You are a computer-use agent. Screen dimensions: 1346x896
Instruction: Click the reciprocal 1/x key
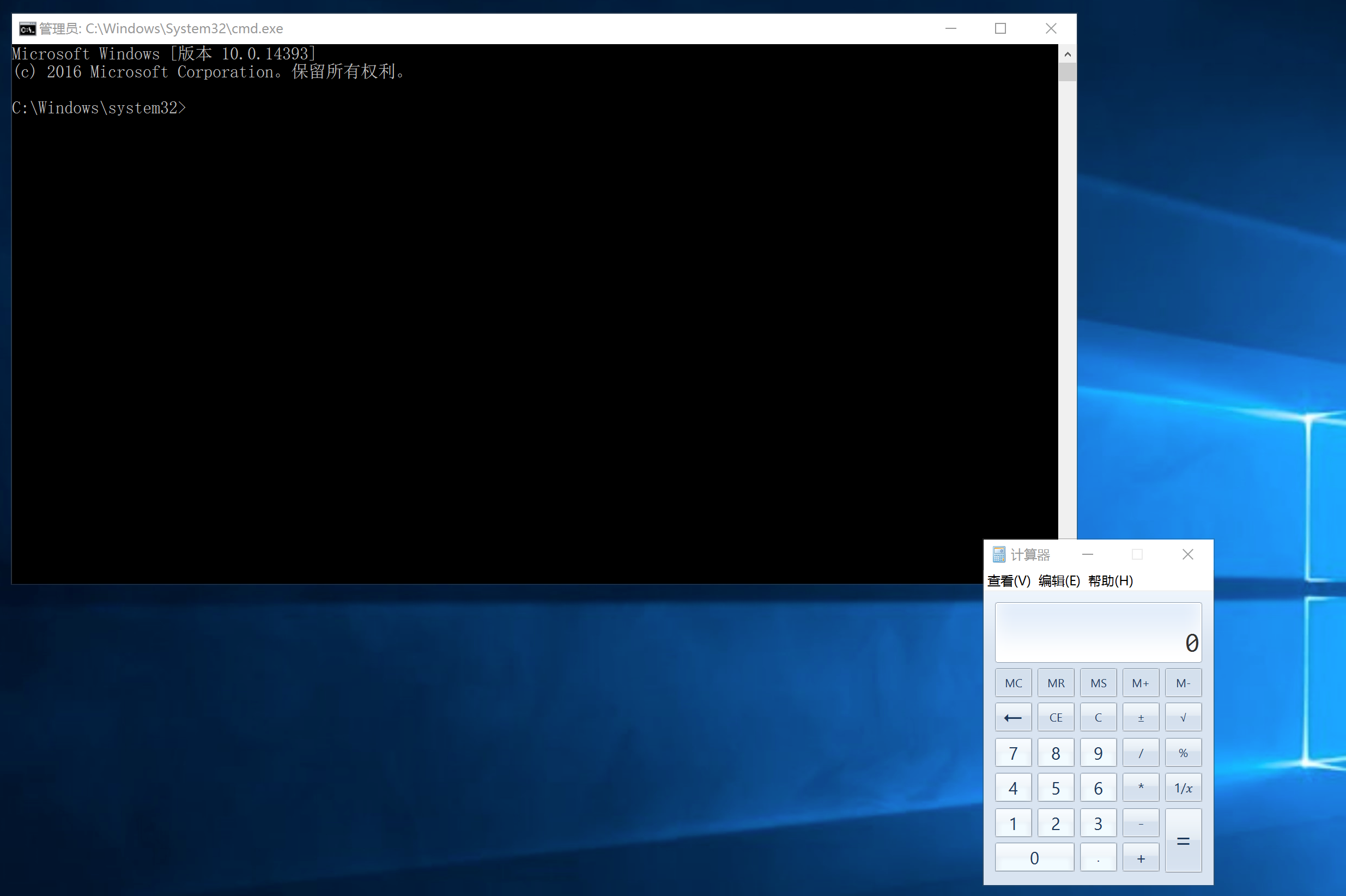pos(1183,788)
